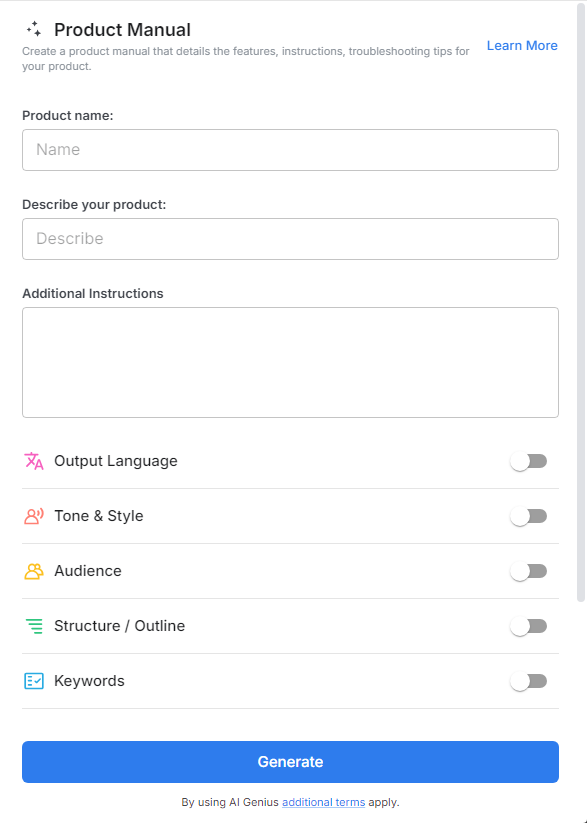Click the sparkle AI icon next to Product Manual
This screenshot has width=587, height=823.
[33, 29]
